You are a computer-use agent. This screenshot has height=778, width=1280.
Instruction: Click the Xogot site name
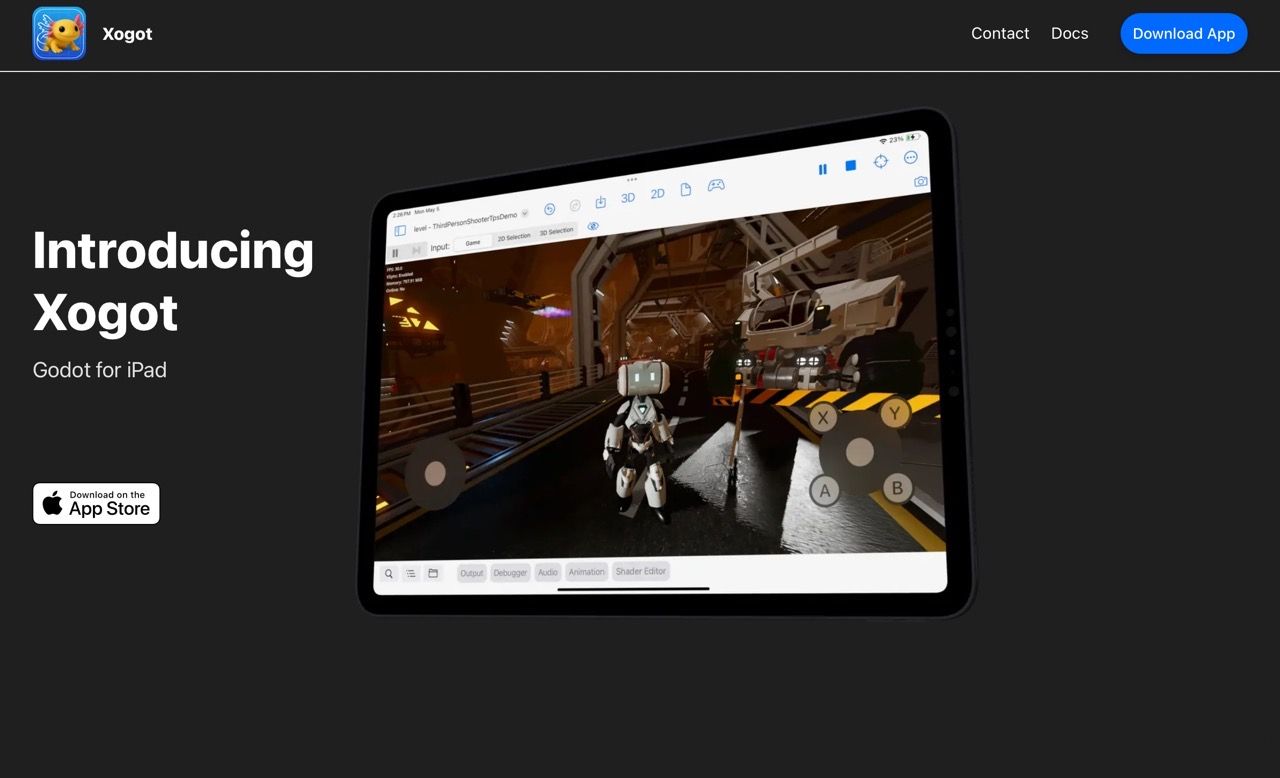click(127, 33)
